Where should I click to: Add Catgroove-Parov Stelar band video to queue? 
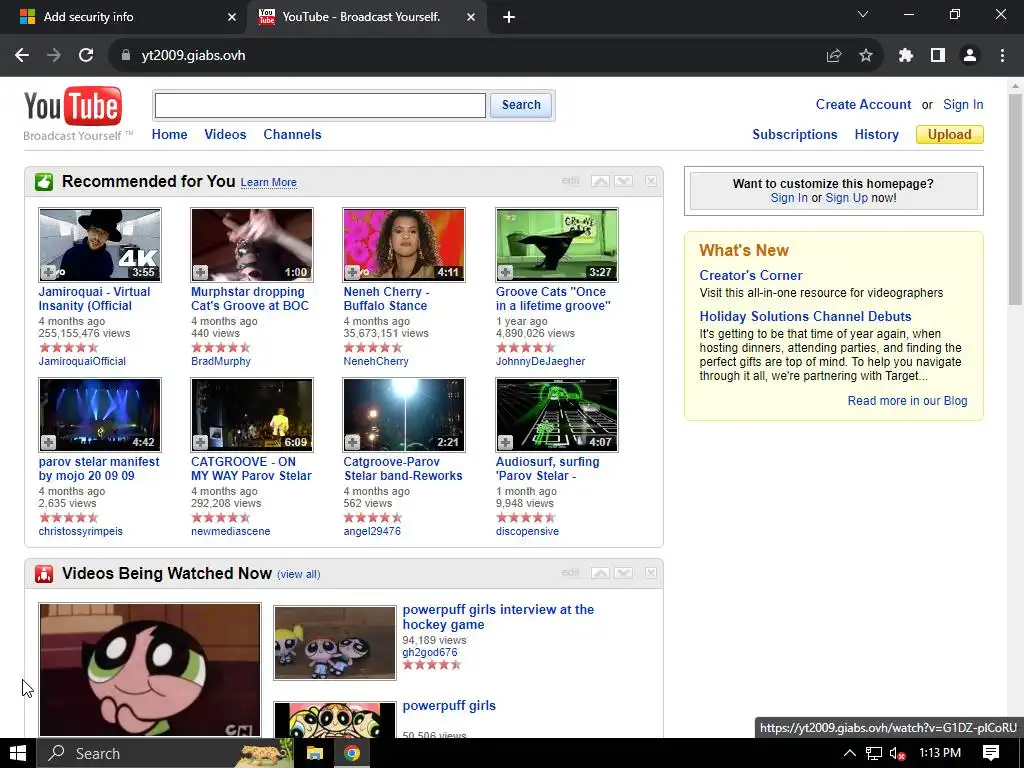pyautogui.click(x=353, y=442)
